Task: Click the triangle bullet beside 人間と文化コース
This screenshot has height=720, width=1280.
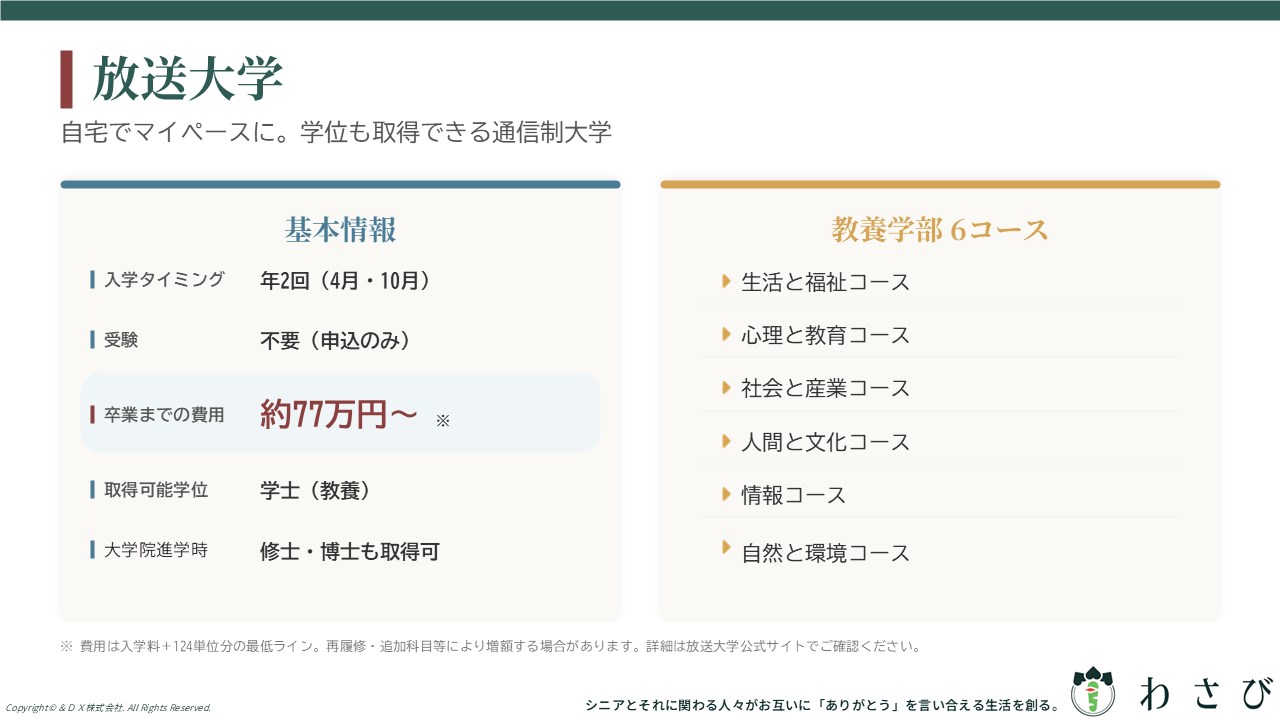Action: [727, 441]
